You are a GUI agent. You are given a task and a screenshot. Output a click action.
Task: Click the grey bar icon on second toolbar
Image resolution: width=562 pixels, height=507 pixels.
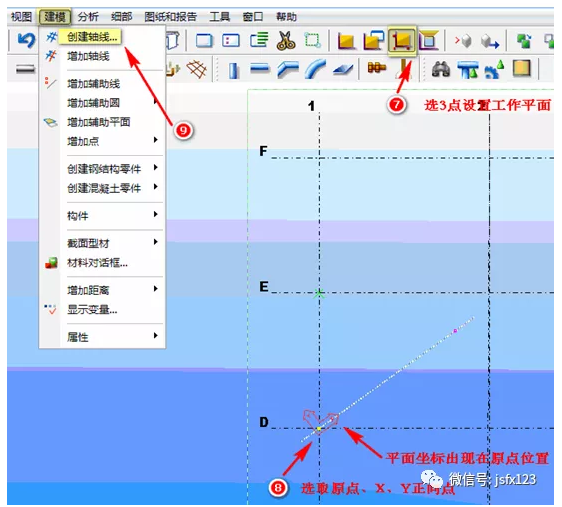coord(25,69)
